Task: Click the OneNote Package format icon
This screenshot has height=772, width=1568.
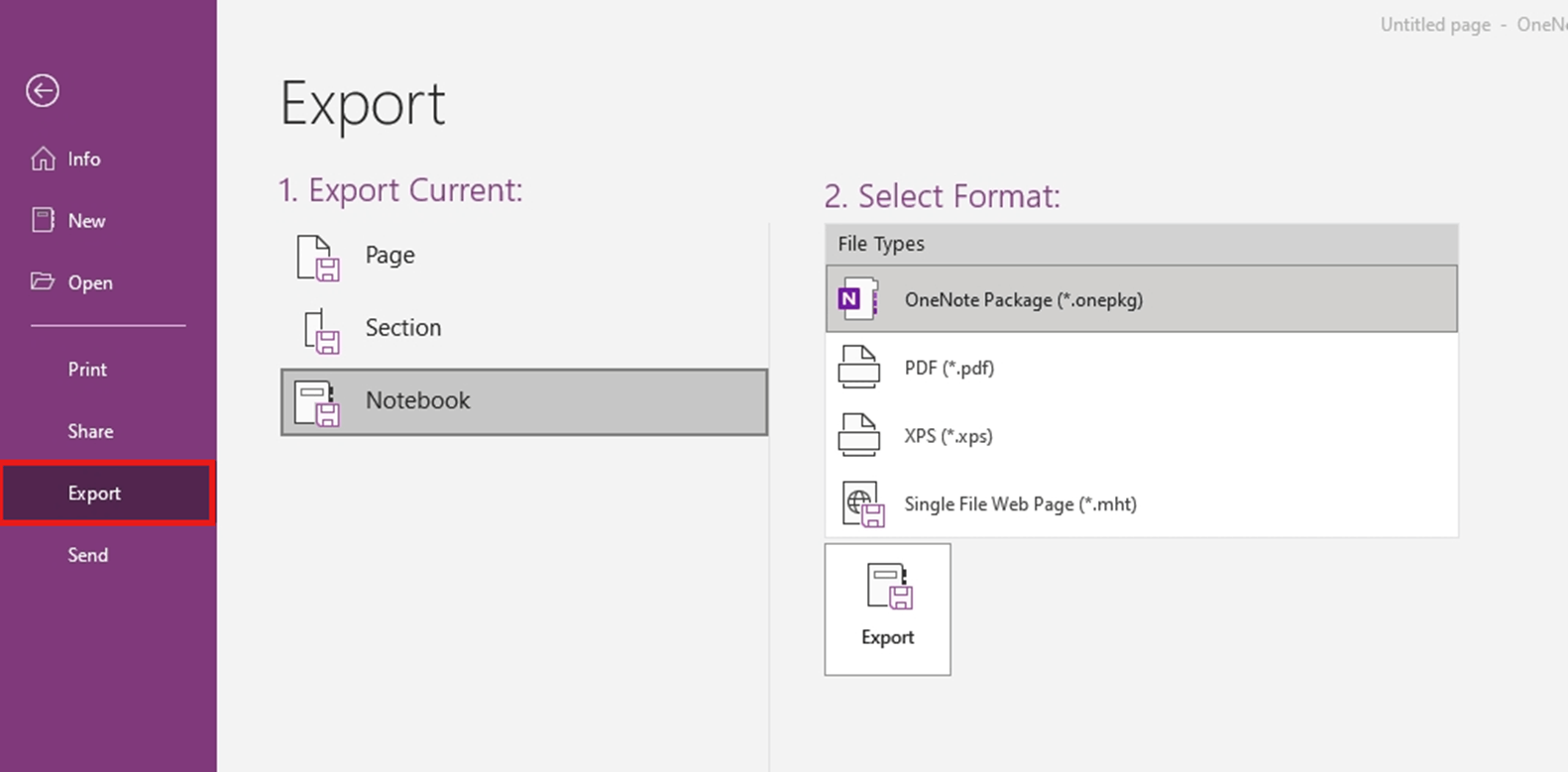Action: point(857,299)
